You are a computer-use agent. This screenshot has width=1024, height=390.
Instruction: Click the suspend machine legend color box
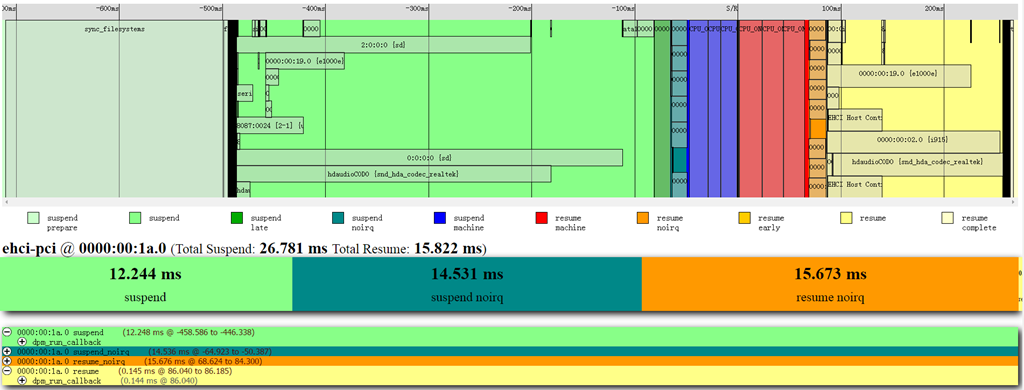tap(440, 218)
